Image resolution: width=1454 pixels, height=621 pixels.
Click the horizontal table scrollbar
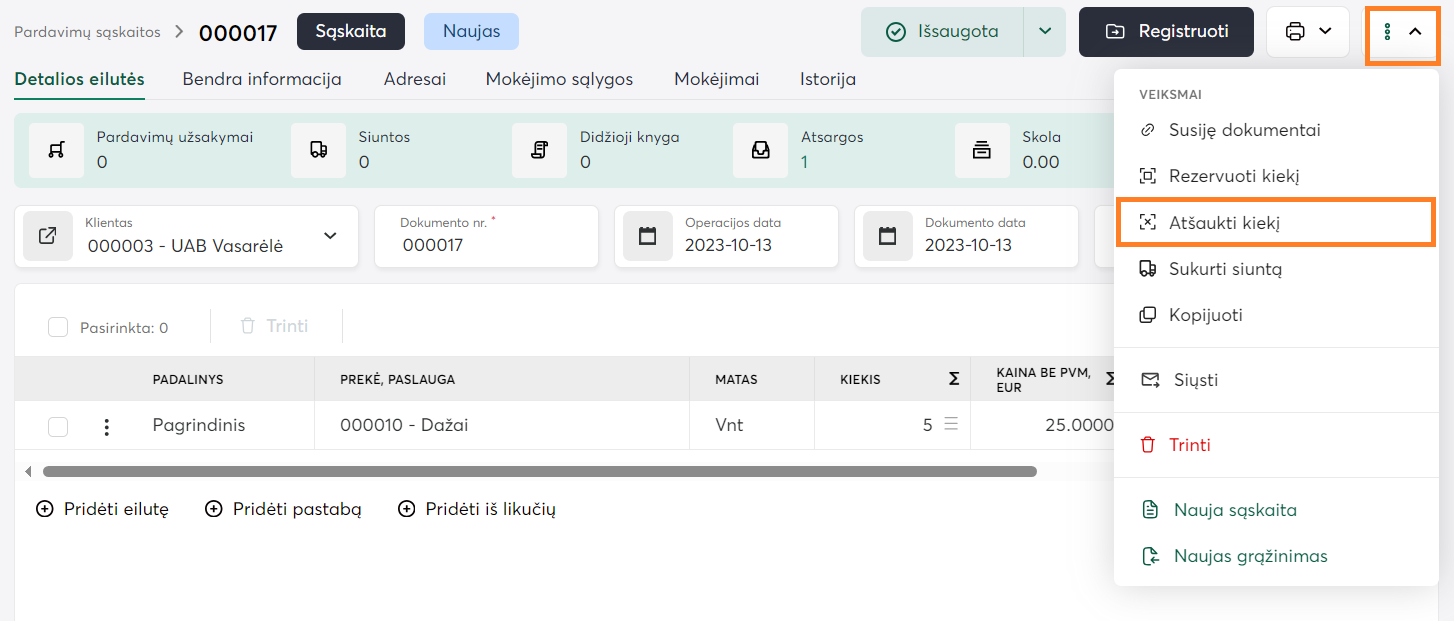pos(540,471)
